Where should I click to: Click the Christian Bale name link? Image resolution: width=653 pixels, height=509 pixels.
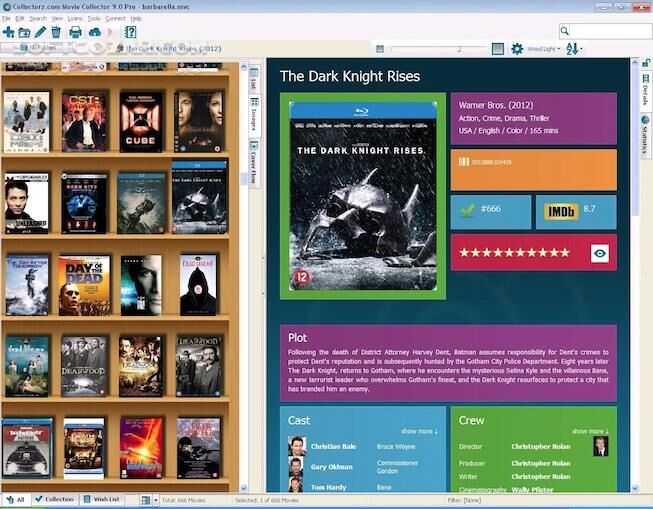[x=333, y=447]
